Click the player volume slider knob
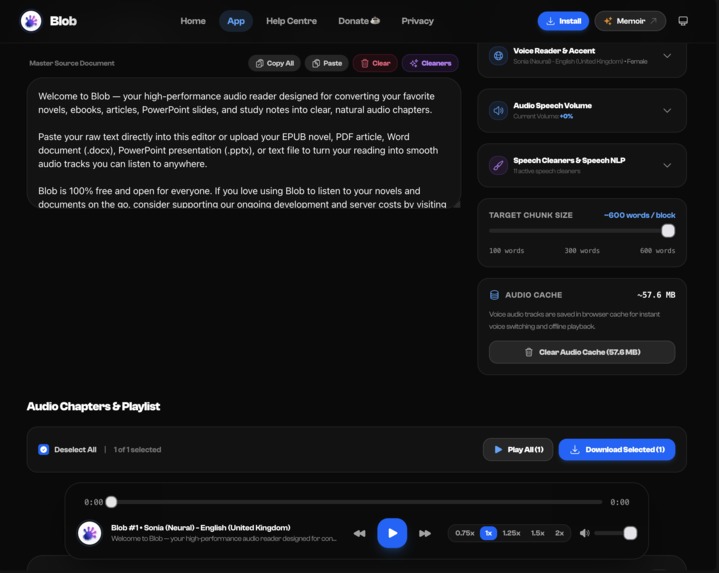This screenshot has width=719, height=573. tap(631, 533)
